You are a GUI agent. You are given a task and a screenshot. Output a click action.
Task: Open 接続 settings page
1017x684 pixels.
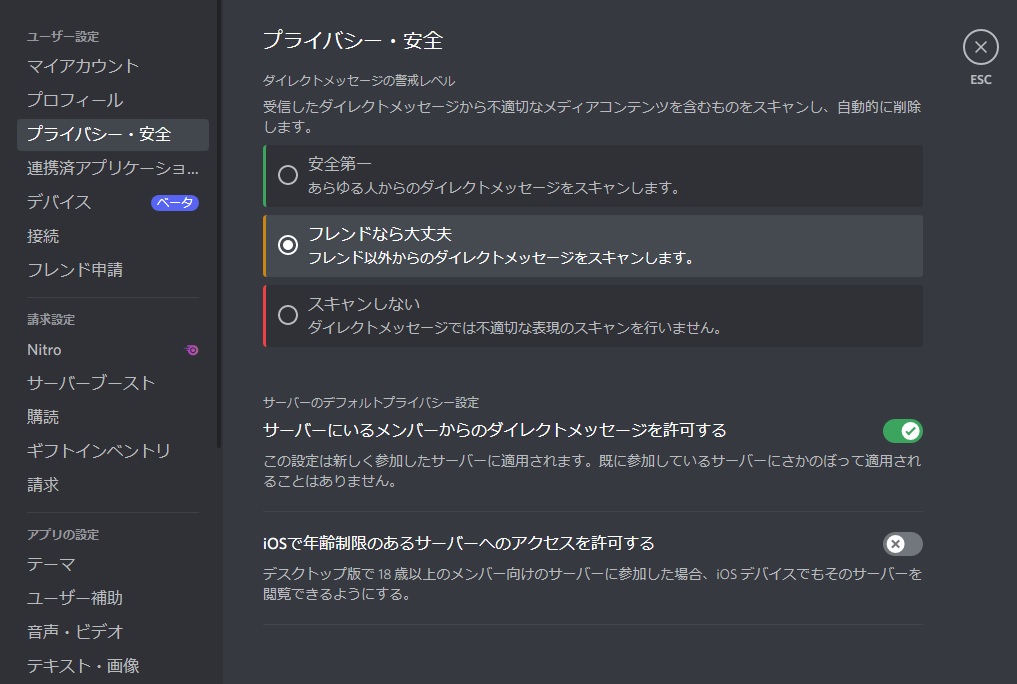(x=43, y=236)
